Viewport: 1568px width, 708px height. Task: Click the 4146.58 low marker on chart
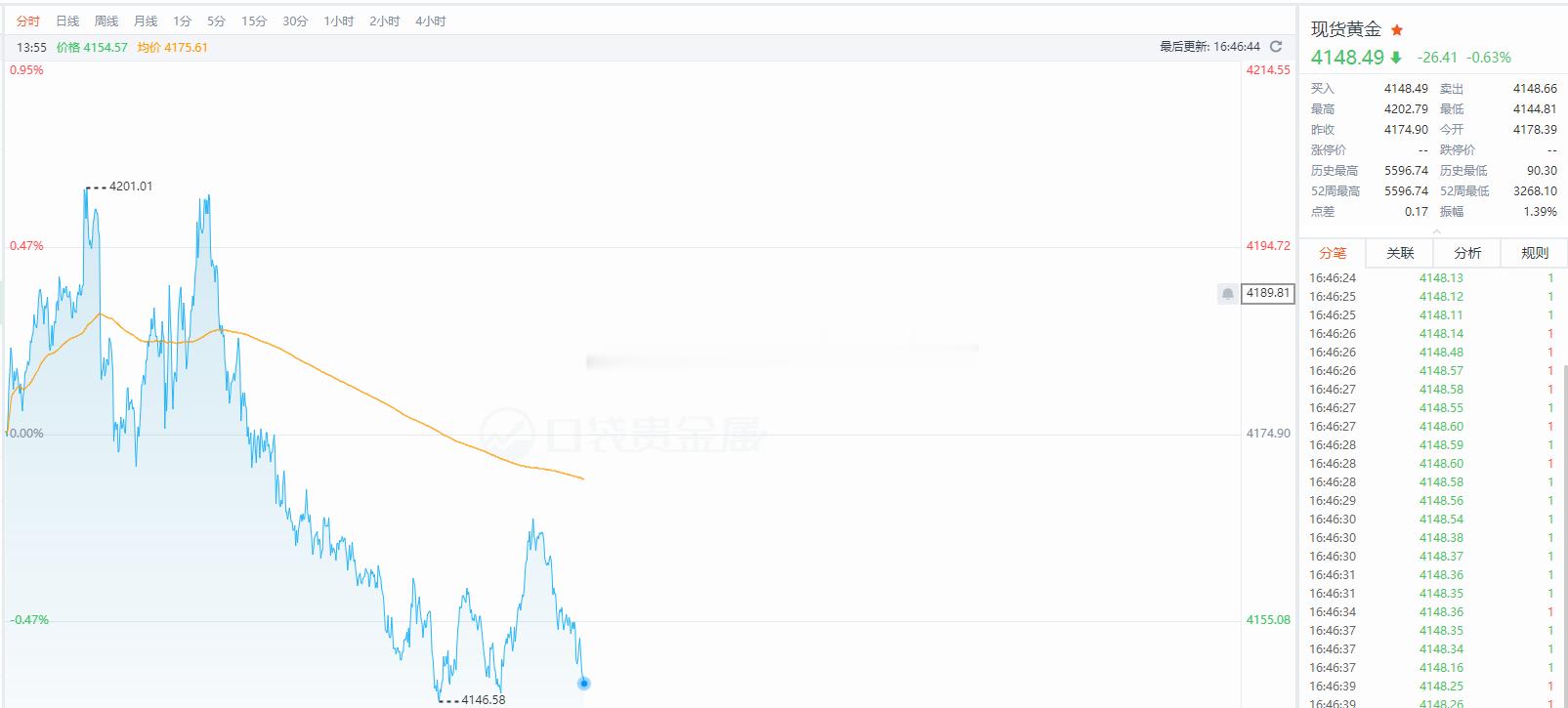coord(484,699)
